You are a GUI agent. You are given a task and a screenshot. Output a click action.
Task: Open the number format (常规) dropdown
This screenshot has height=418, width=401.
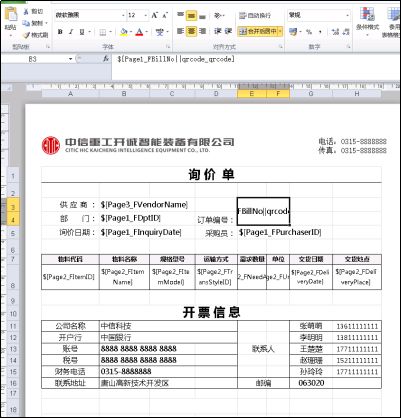tap(347, 15)
